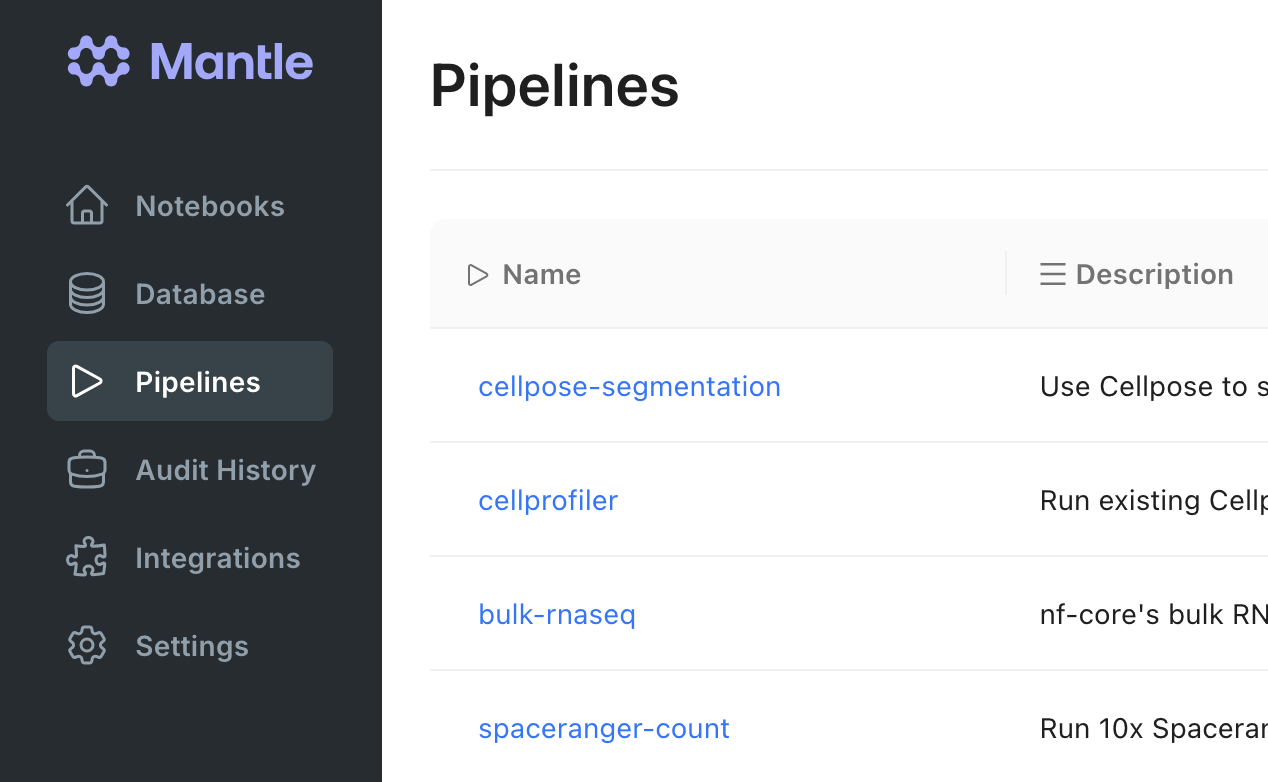Click the Mantle logo icon
The image size is (1268, 782).
tap(99, 61)
